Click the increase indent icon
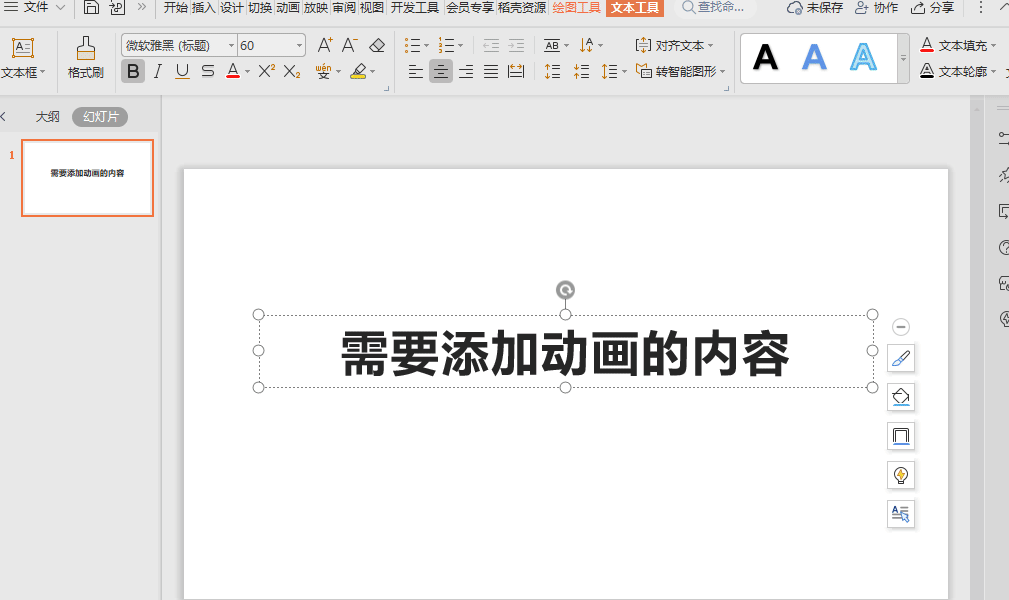The image size is (1009, 600). (516, 45)
